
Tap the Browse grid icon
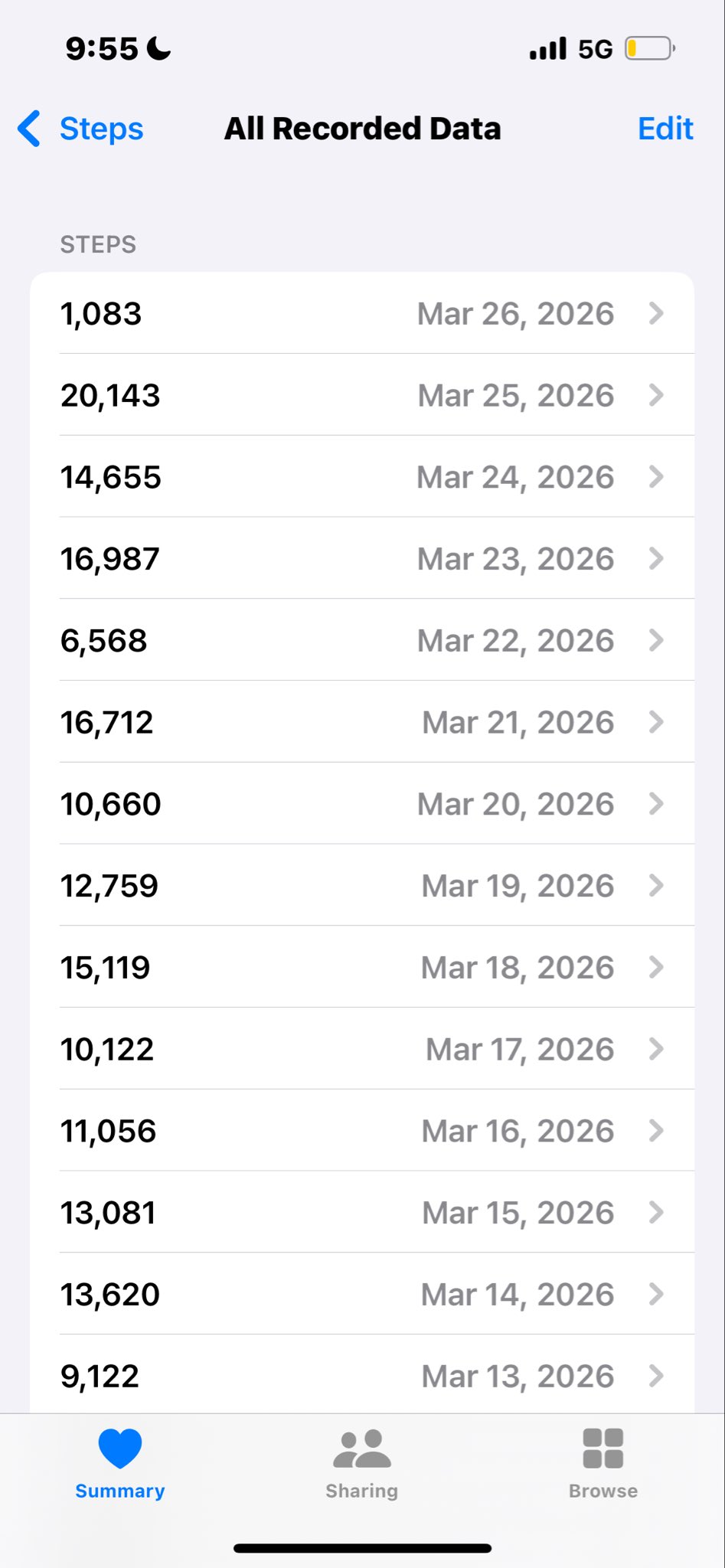(603, 1448)
